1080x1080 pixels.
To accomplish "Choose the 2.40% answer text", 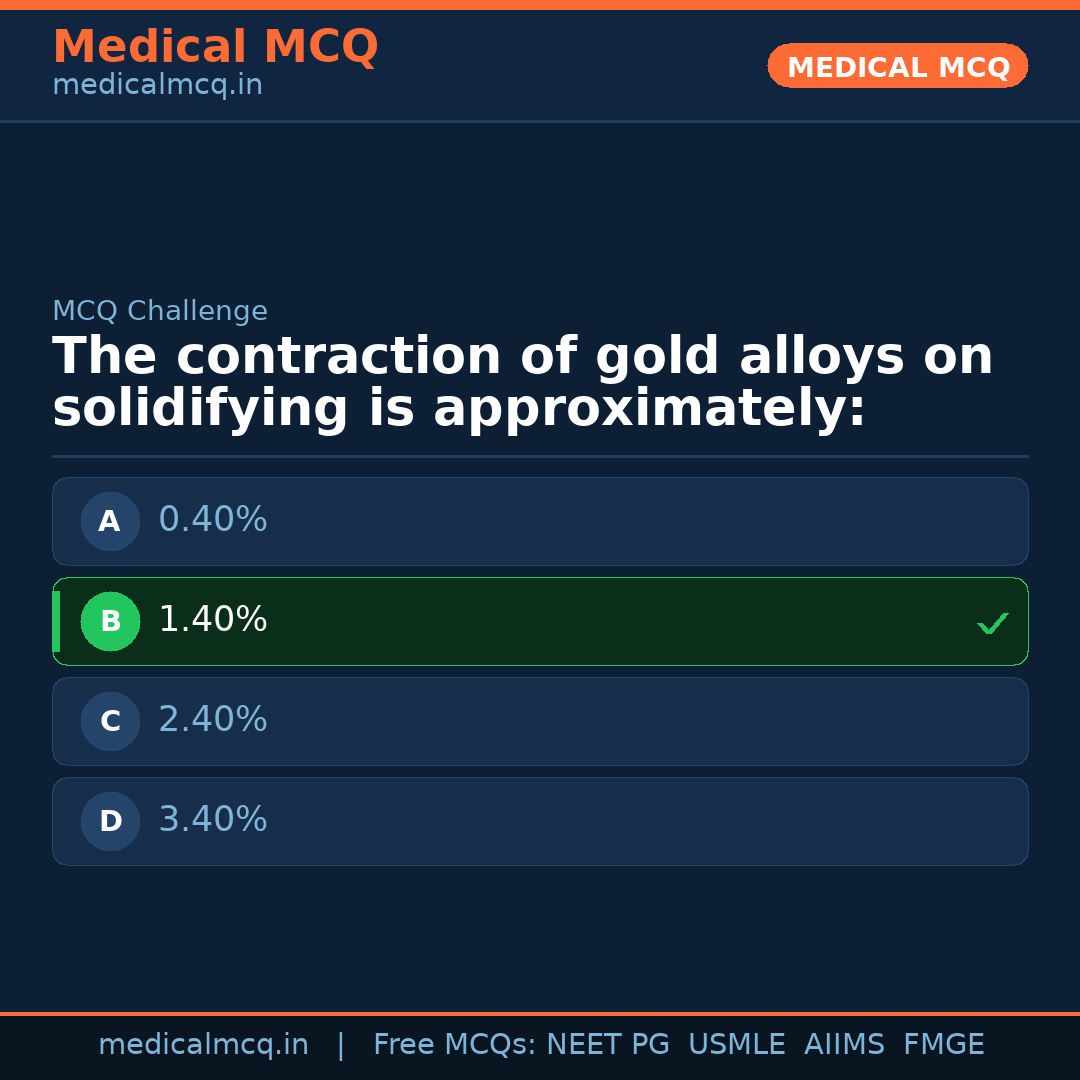I will pyautogui.click(x=213, y=720).
